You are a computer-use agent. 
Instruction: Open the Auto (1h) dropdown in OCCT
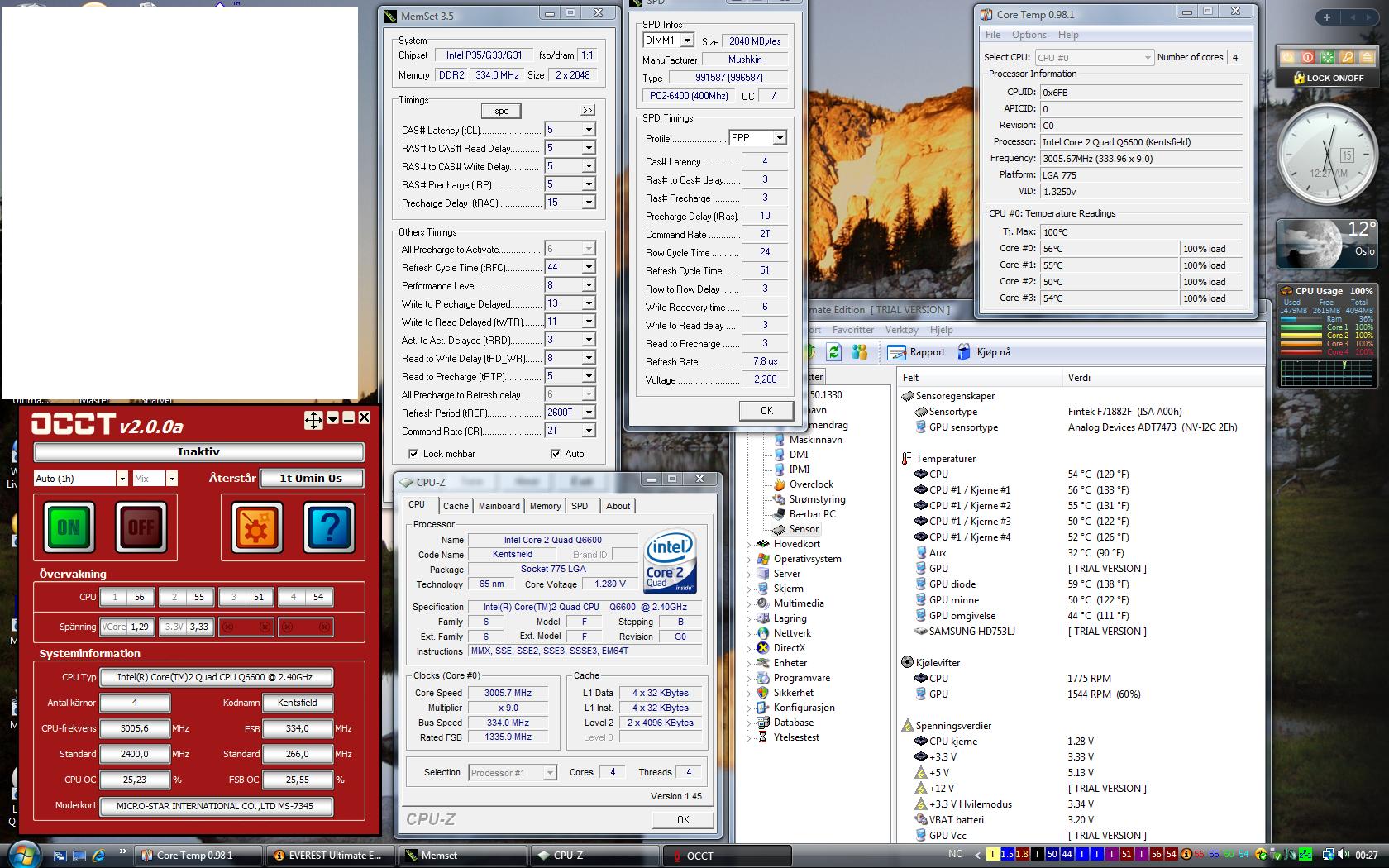[122, 479]
